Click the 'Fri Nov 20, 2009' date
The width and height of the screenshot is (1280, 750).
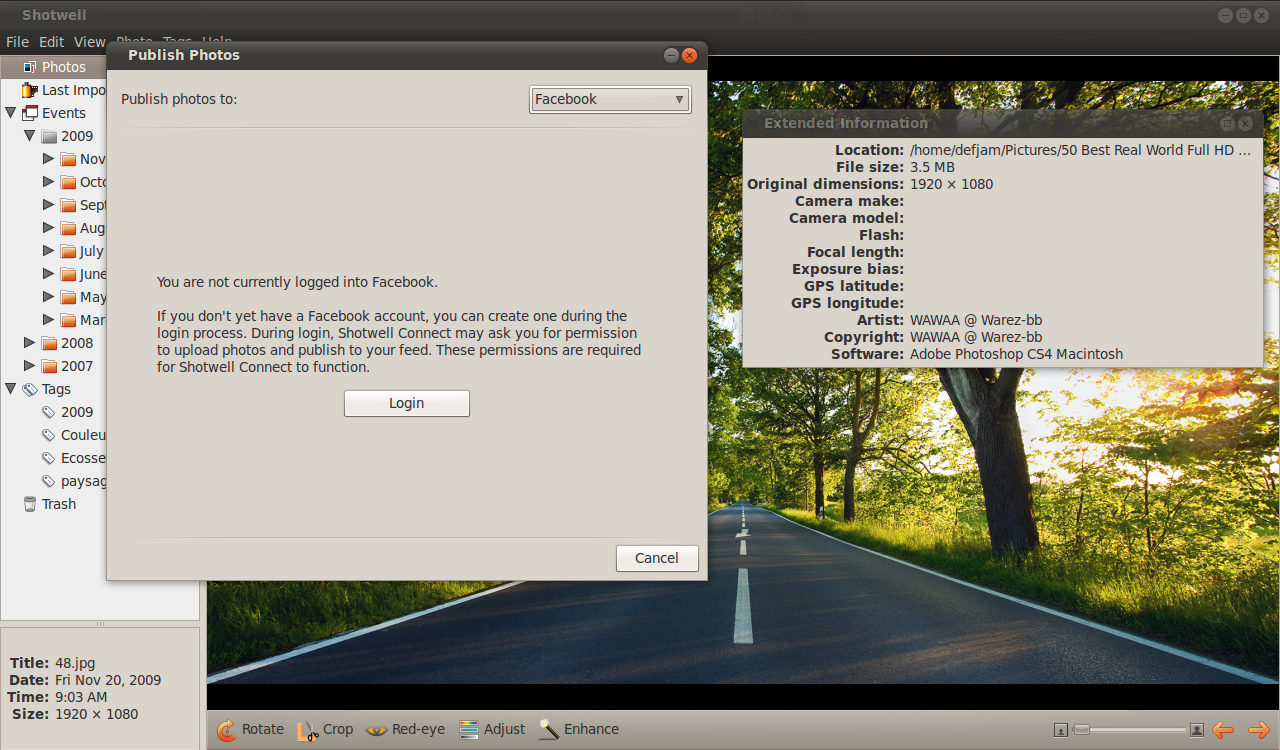[x=108, y=680]
